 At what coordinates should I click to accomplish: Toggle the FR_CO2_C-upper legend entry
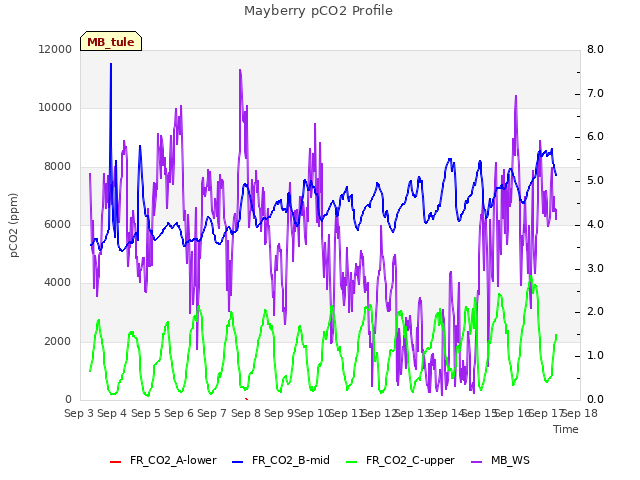(400, 460)
